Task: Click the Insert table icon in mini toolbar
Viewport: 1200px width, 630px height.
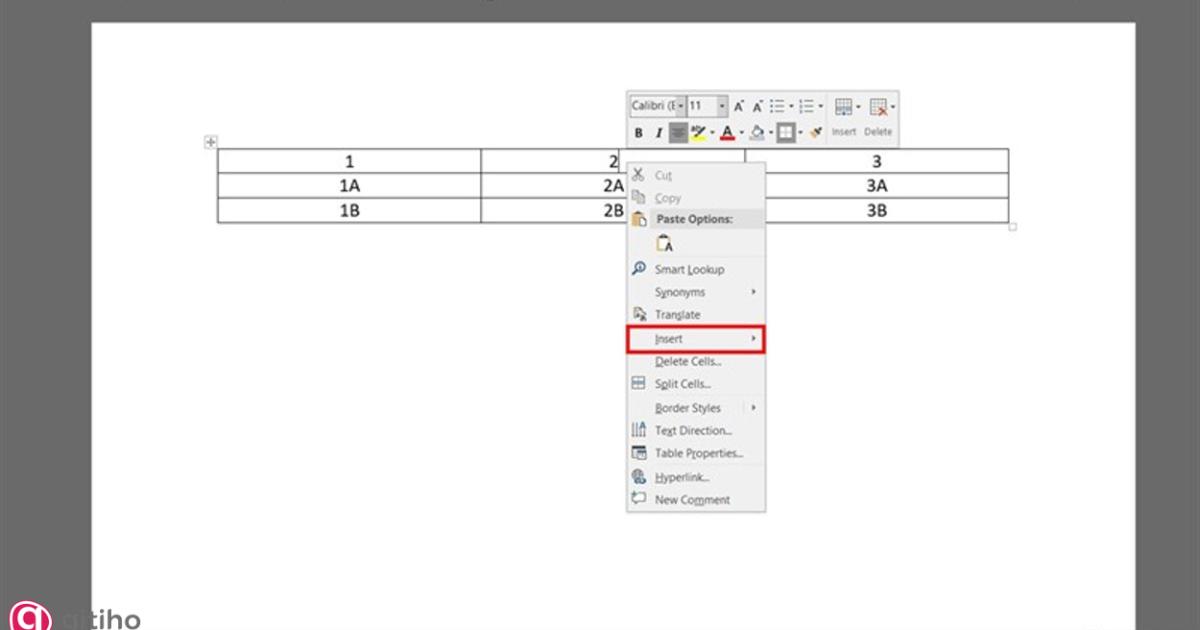Action: 844,108
